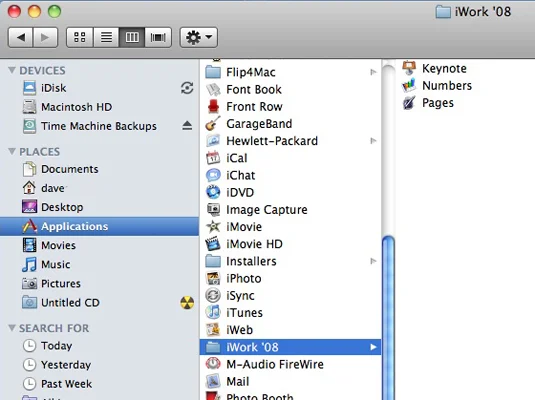This screenshot has width=535, height=400.
Task: Select the GarageBand guitar icon
Action: (x=213, y=124)
